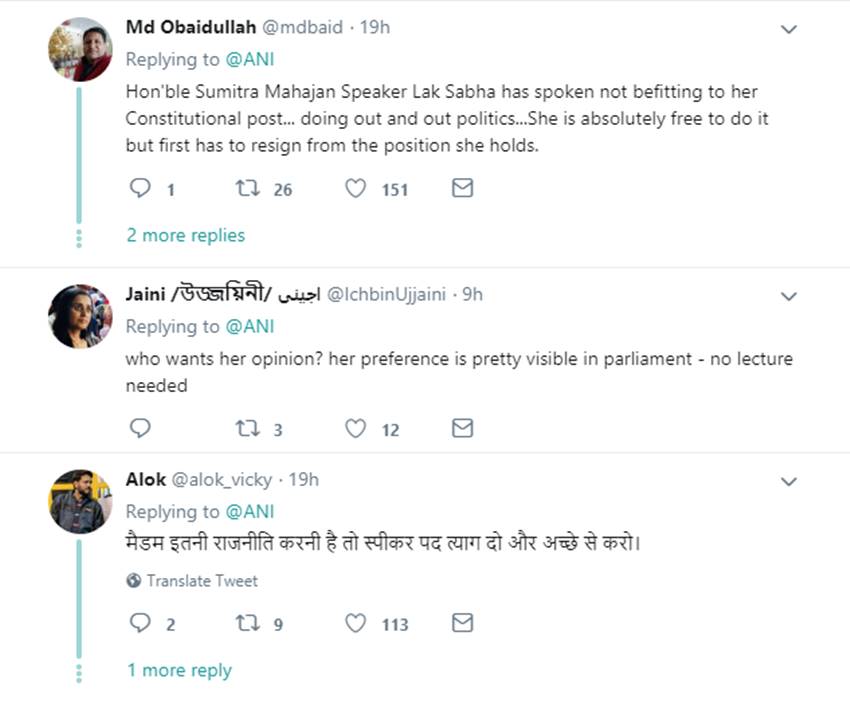Share Jaini's tweet via message envelope
This screenshot has width=850, height=702.
point(462,428)
